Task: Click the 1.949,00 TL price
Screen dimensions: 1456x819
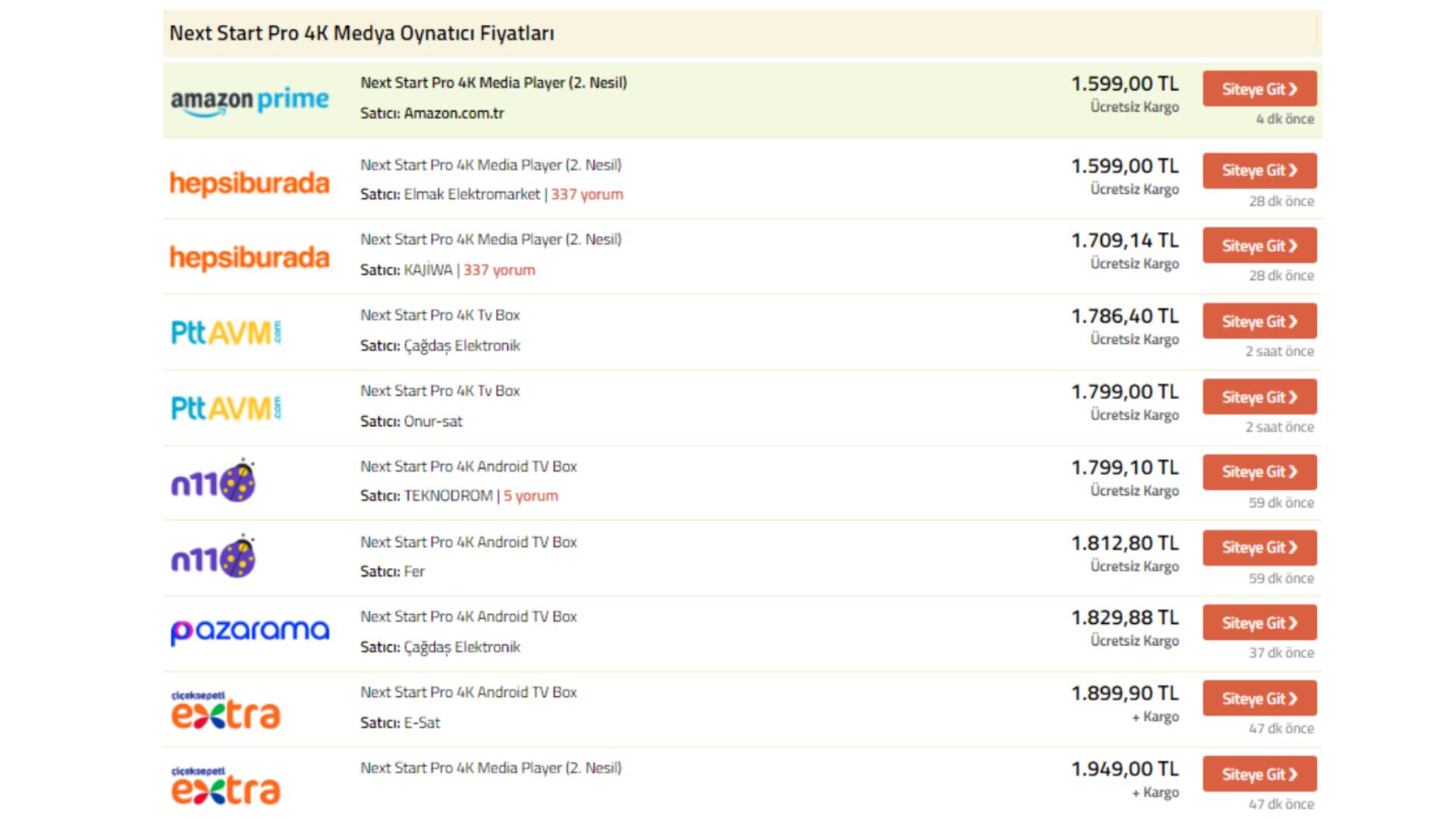Action: click(x=1125, y=769)
